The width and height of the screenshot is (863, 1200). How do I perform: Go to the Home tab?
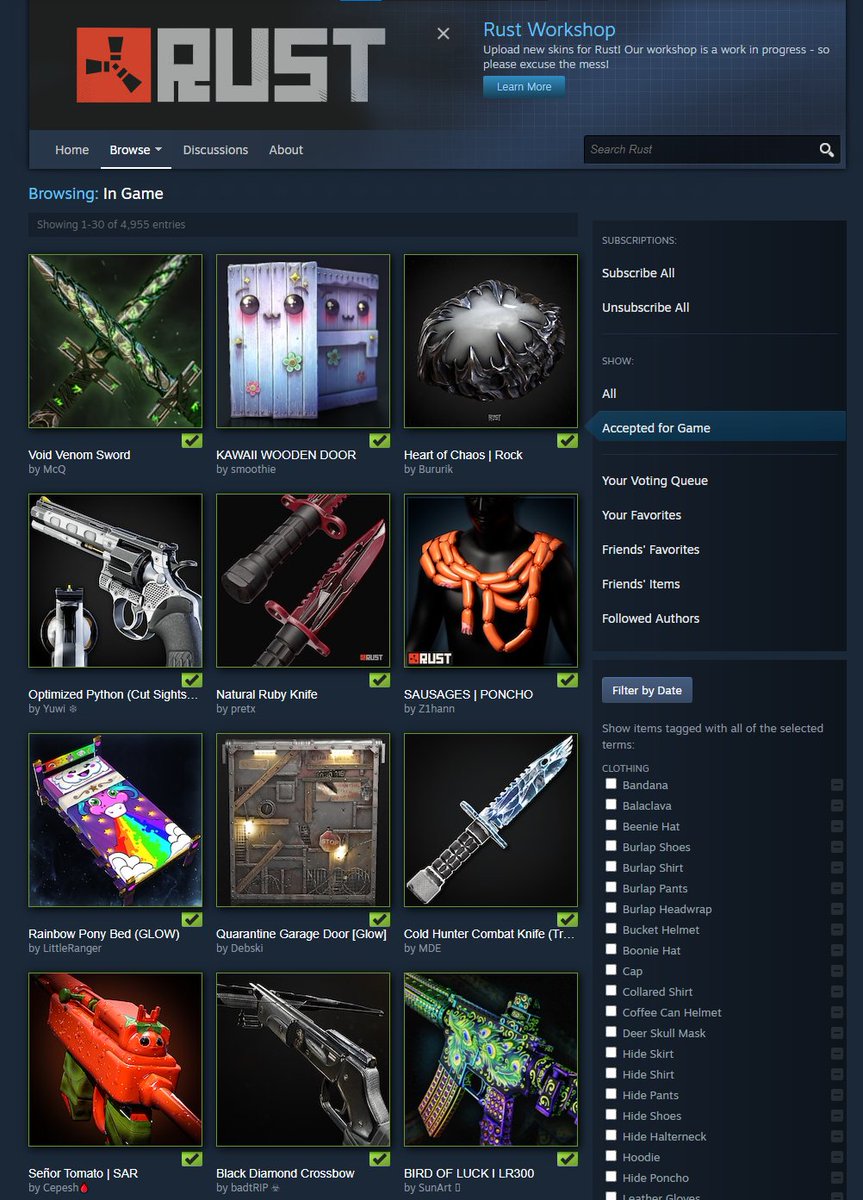72,150
